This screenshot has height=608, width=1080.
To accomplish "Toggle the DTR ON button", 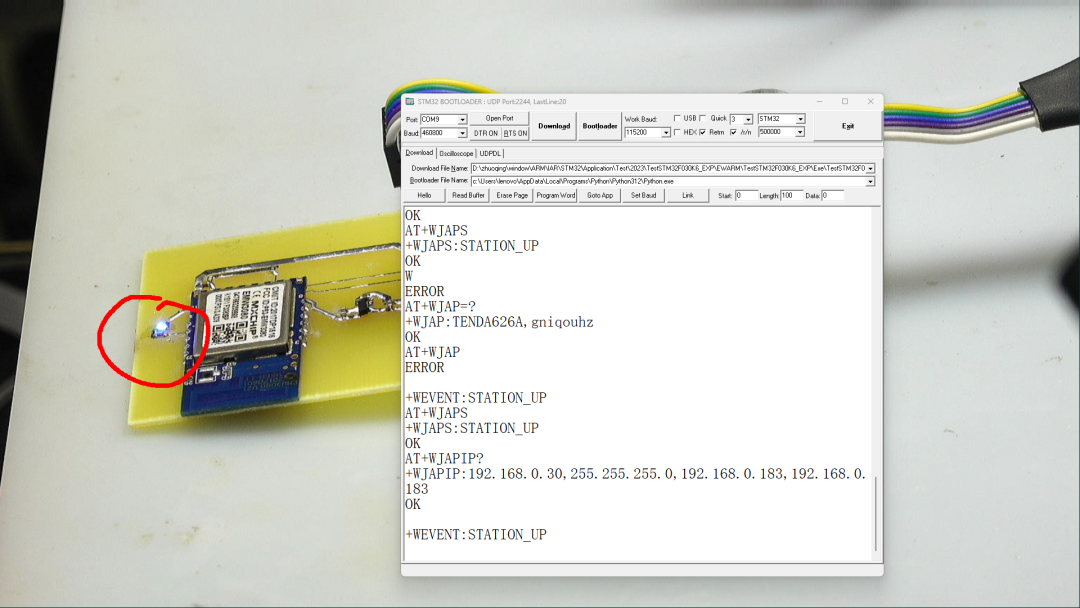I will 485,133.
